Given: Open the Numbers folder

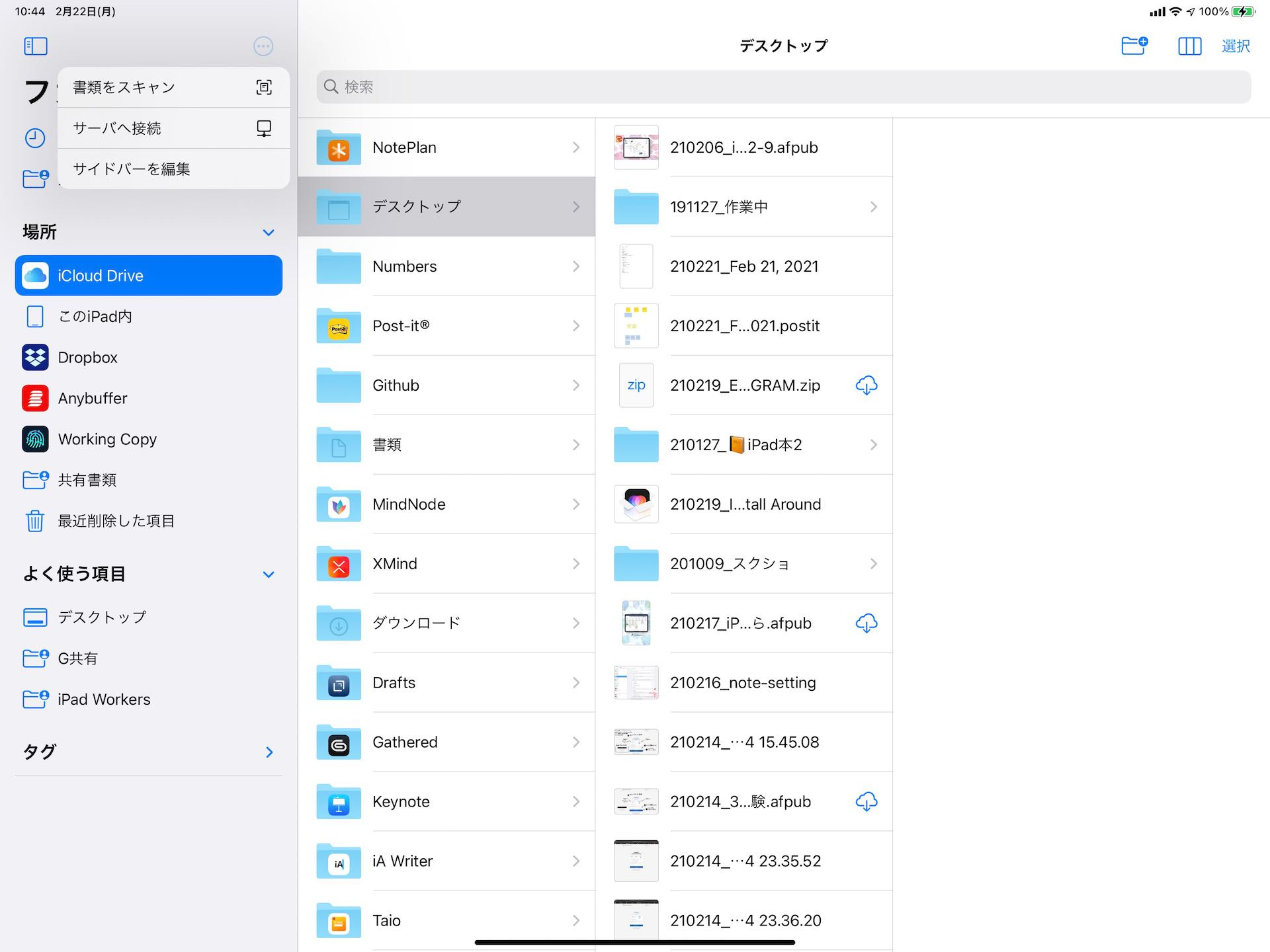Looking at the screenshot, I should pyautogui.click(x=446, y=266).
